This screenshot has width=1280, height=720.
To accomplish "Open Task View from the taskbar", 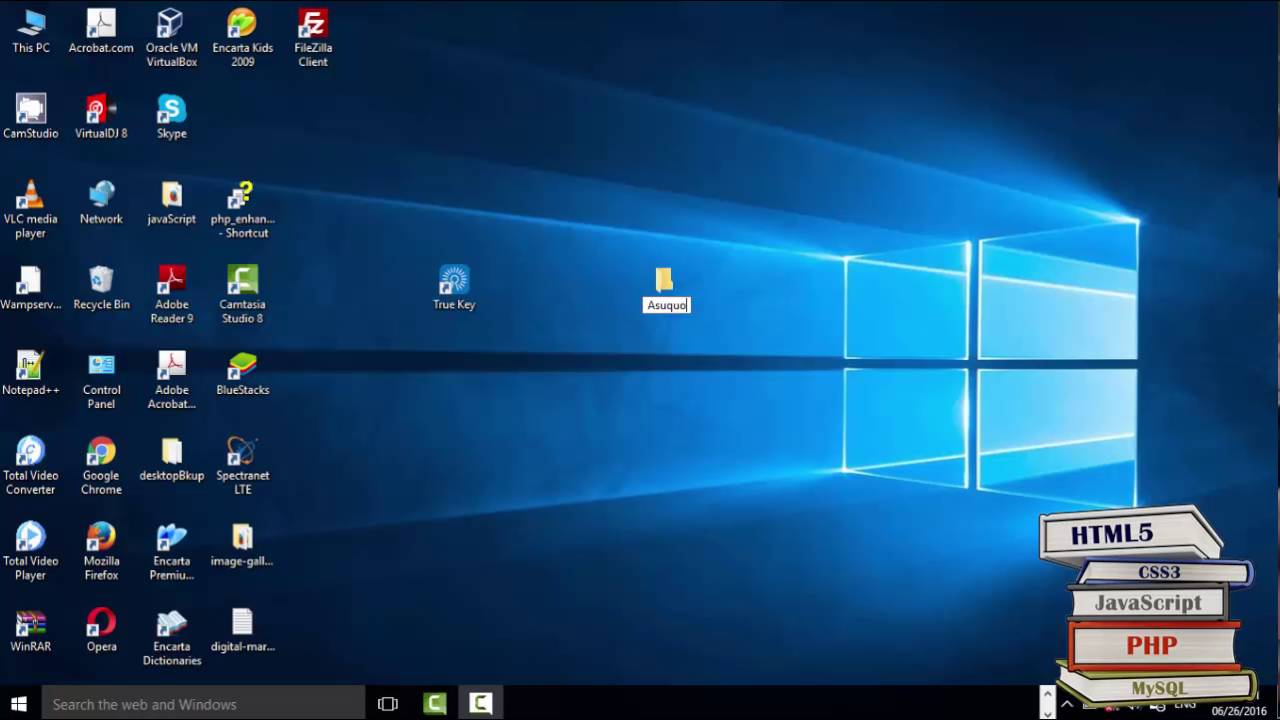I will point(388,704).
